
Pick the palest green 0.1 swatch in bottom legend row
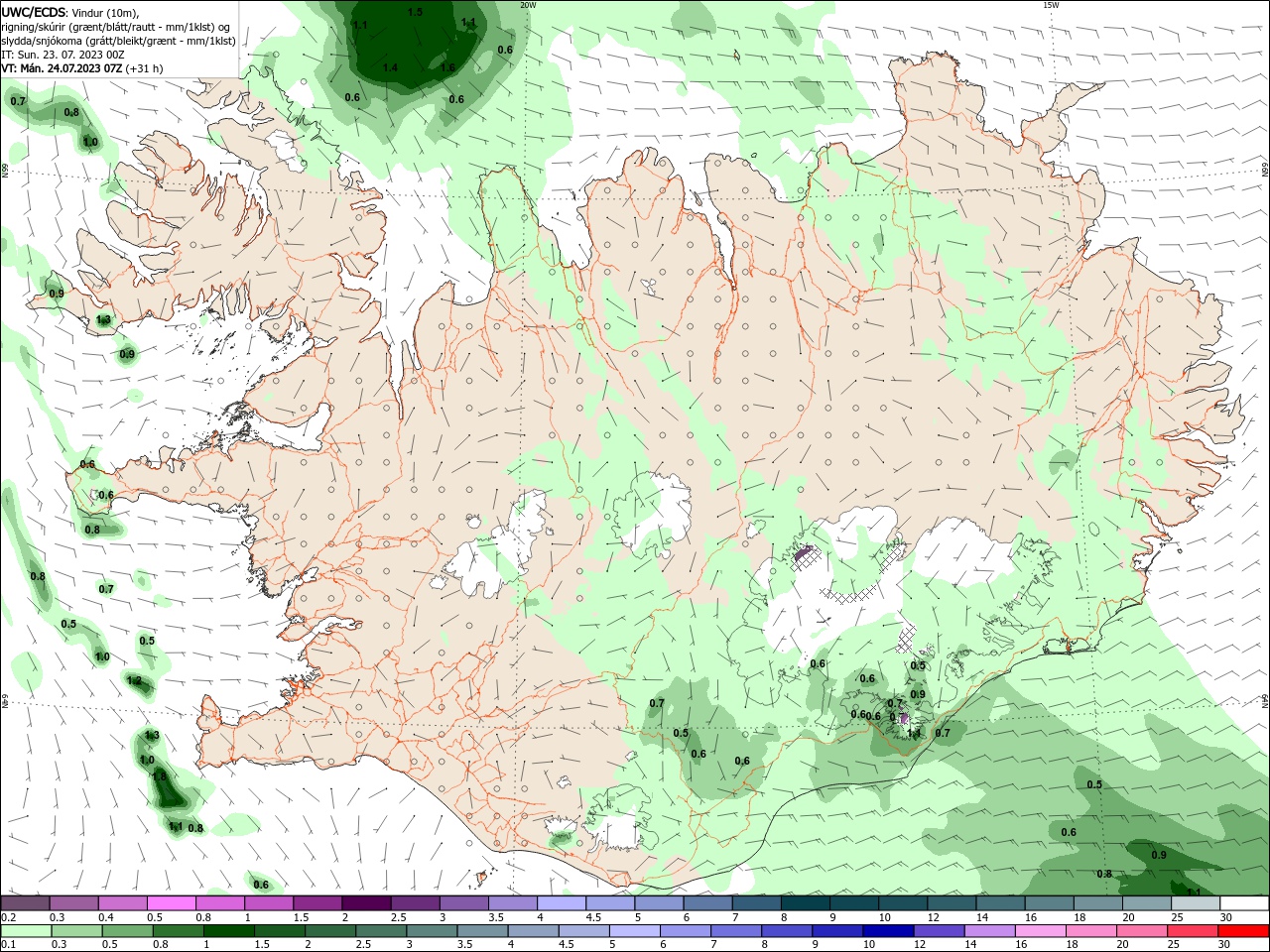(x=26, y=931)
